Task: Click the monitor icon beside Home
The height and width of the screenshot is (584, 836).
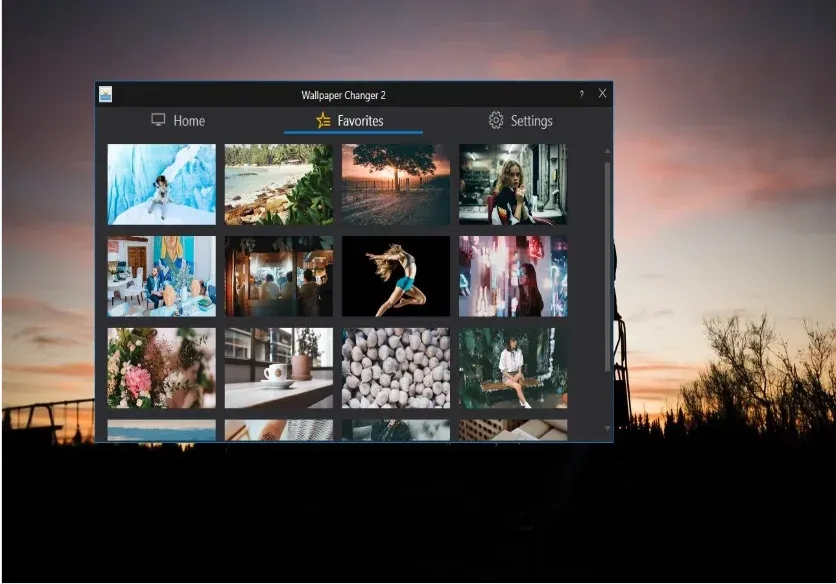Action: [x=158, y=120]
